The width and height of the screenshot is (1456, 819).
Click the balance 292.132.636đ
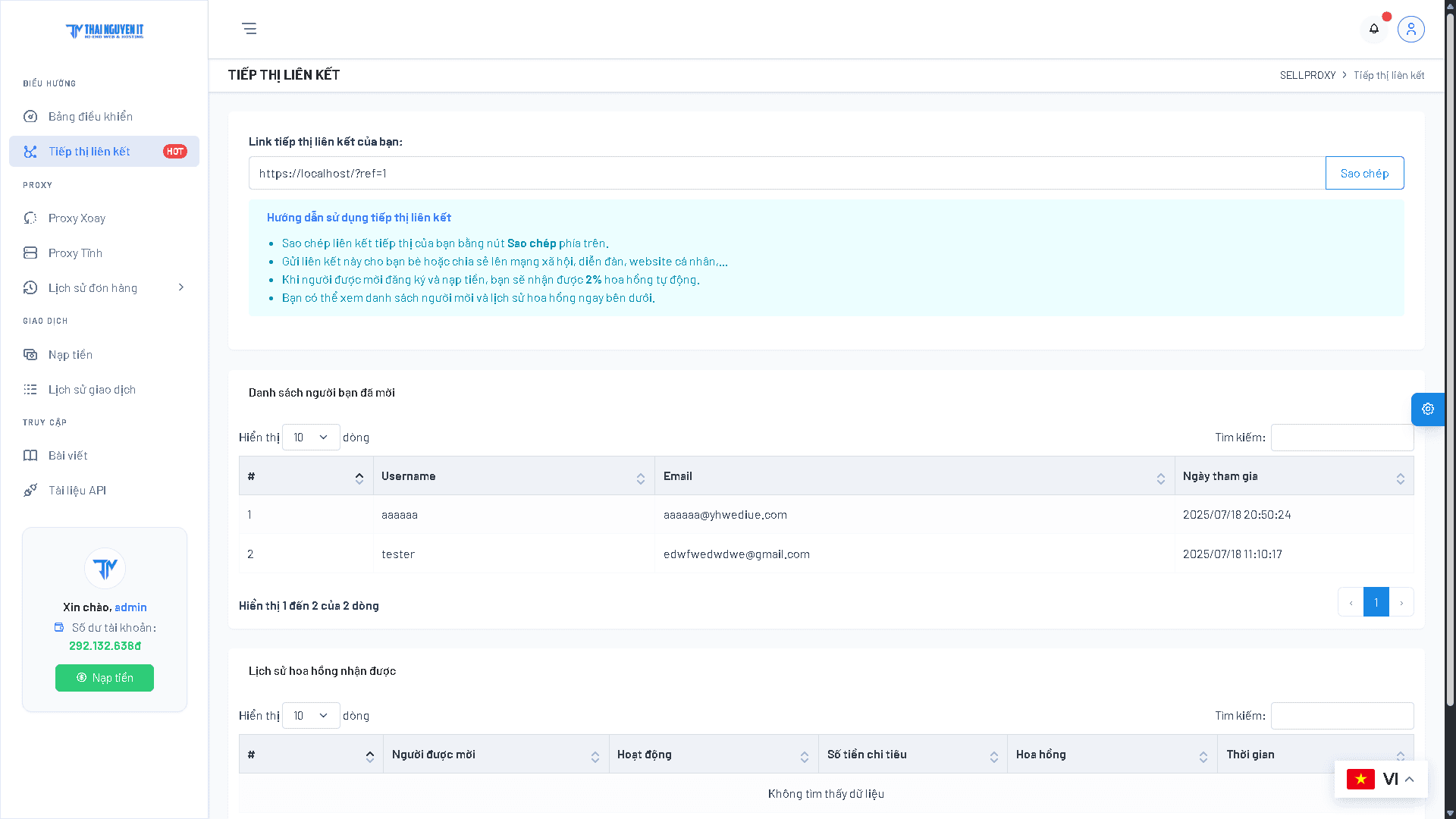[x=105, y=646]
